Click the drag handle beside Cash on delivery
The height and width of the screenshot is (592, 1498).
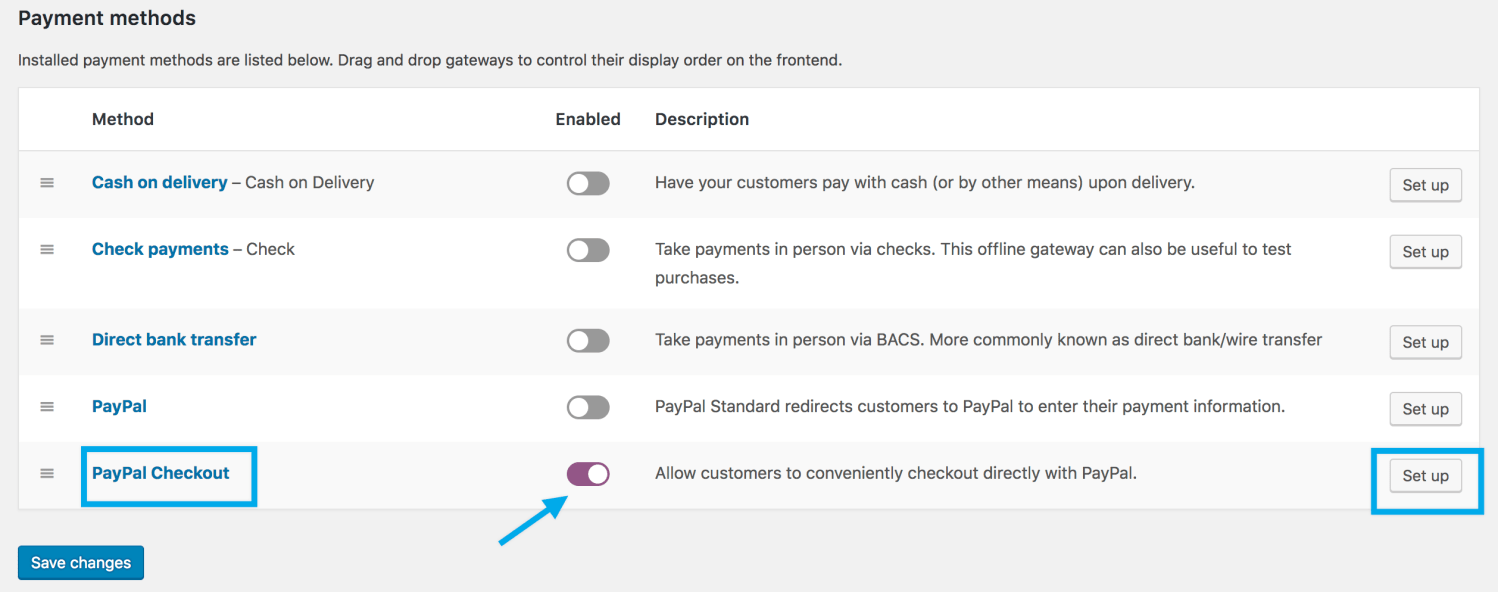pos(47,183)
